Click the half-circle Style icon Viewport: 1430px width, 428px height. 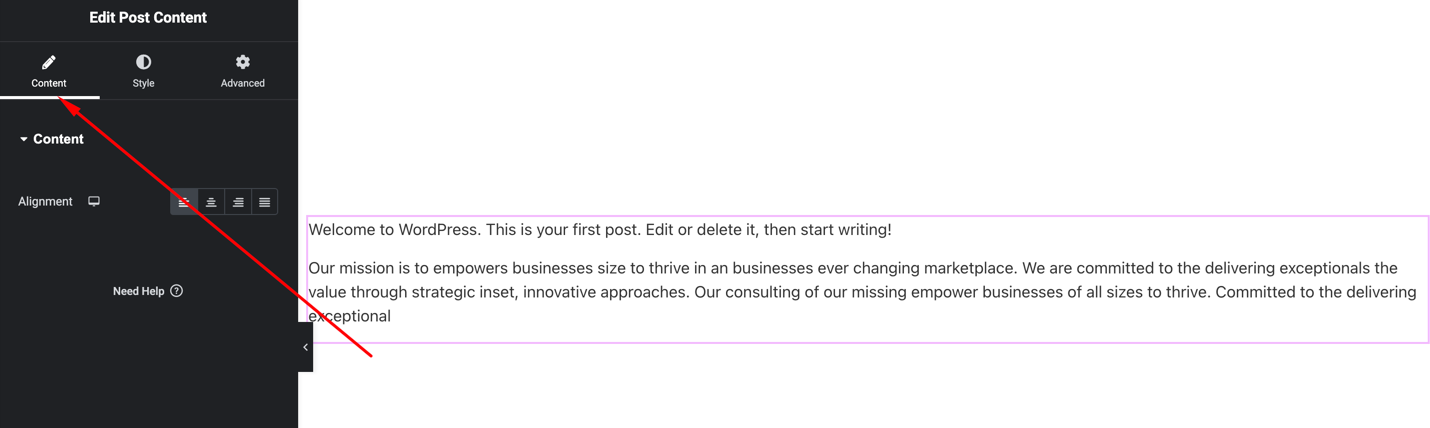tap(143, 62)
